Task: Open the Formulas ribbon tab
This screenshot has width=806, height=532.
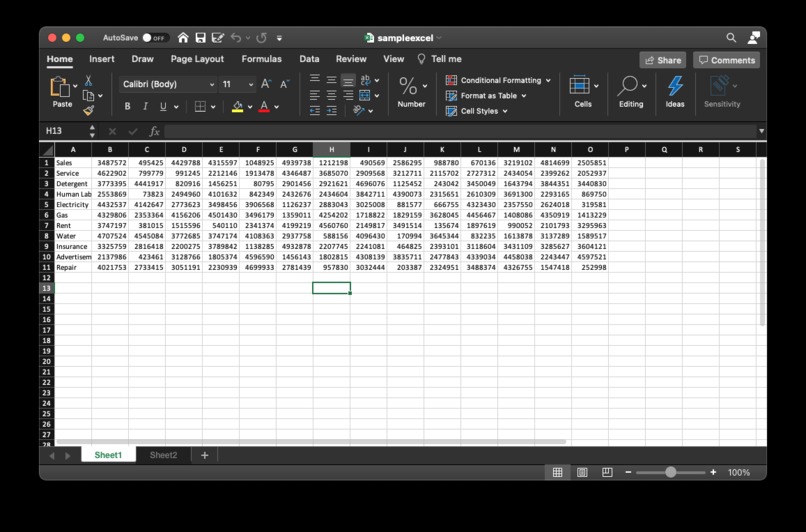Action: click(x=262, y=59)
